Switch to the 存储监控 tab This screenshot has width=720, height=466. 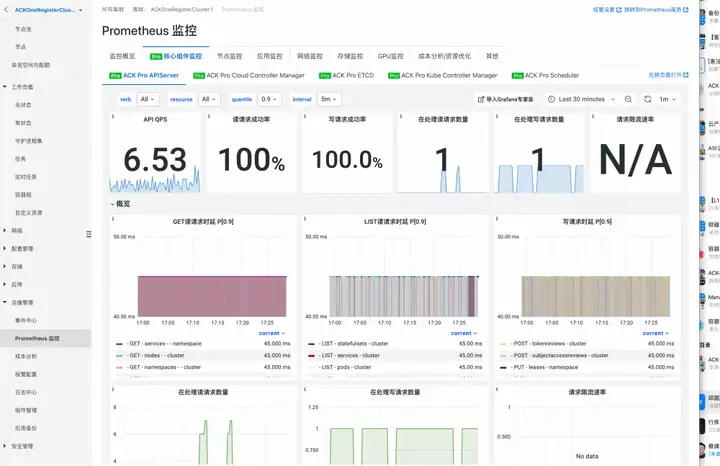350,56
